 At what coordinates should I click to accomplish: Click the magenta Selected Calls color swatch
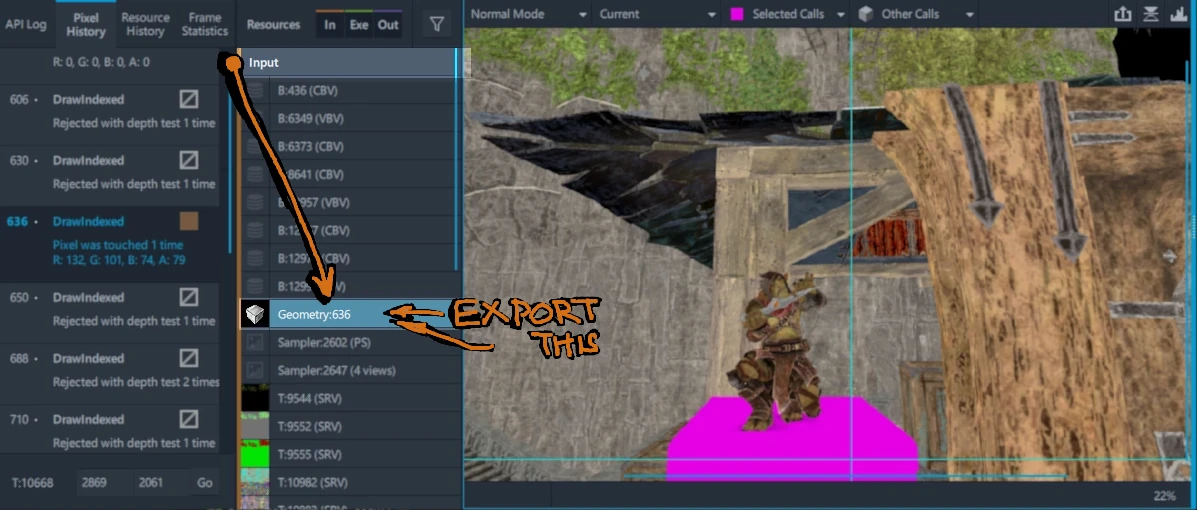click(x=737, y=14)
